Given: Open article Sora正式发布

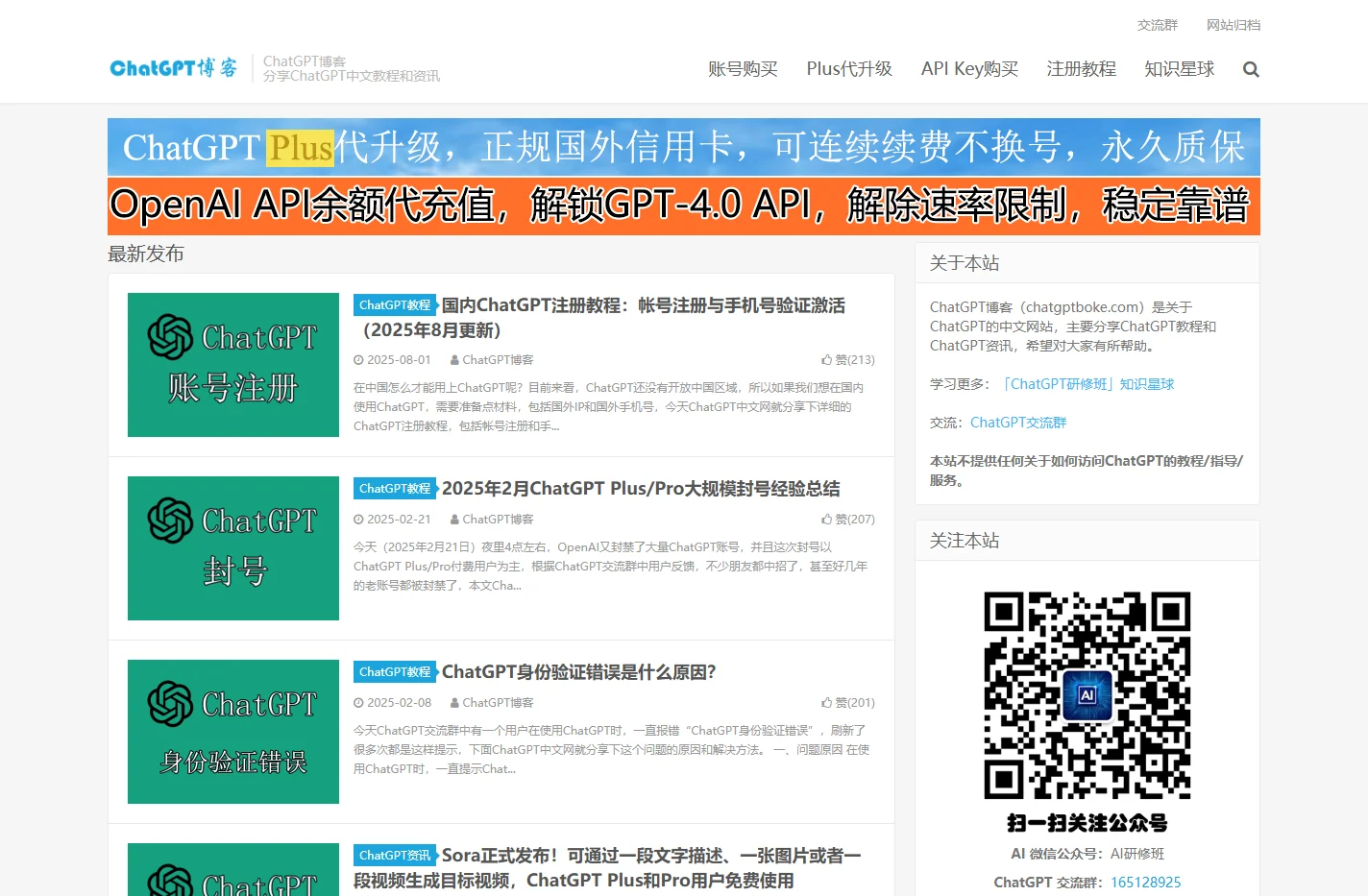Looking at the screenshot, I should [607, 868].
